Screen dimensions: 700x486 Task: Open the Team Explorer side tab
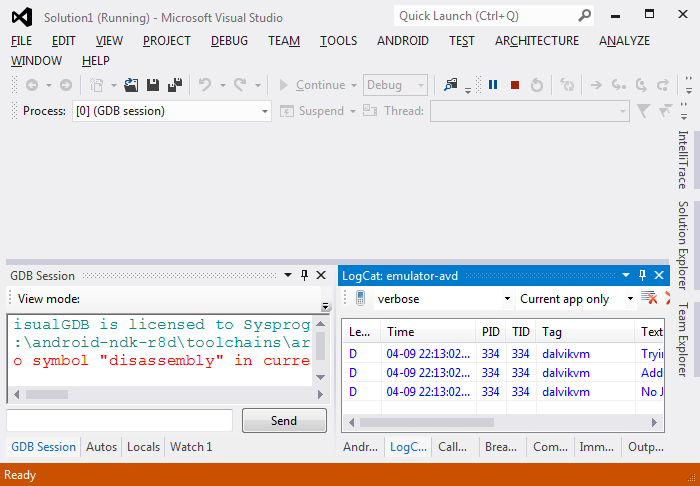682,339
